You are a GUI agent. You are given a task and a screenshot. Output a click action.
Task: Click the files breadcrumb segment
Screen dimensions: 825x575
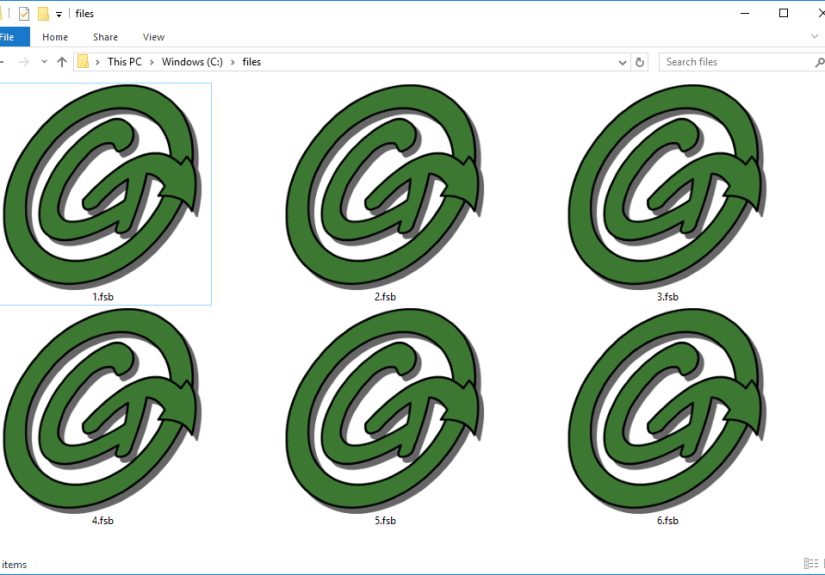pyautogui.click(x=251, y=62)
